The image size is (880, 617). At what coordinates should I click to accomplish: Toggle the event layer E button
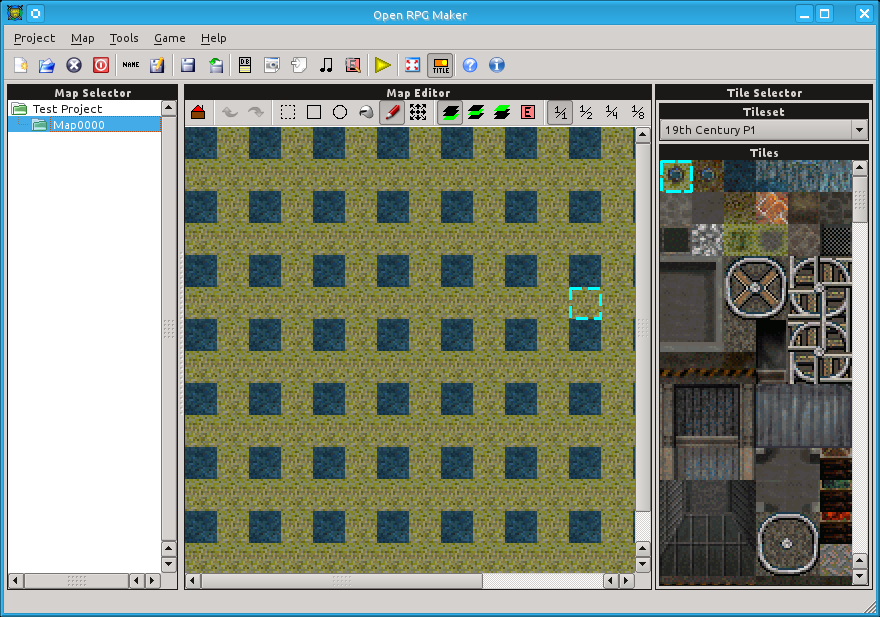tap(528, 112)
